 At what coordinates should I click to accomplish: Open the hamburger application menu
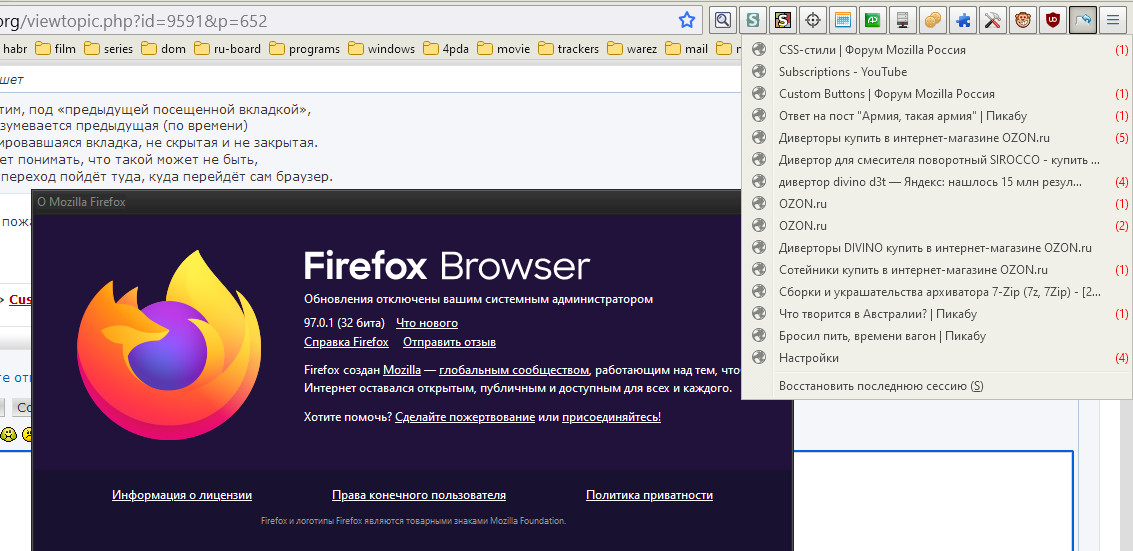1112,20
